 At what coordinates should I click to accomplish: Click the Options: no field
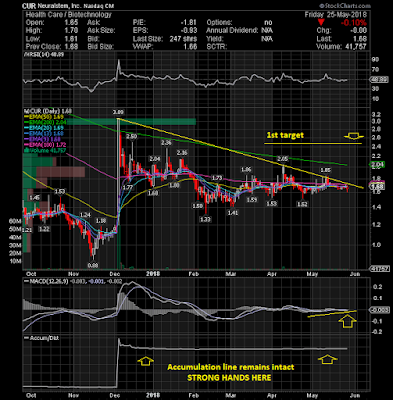pos(239,23)
